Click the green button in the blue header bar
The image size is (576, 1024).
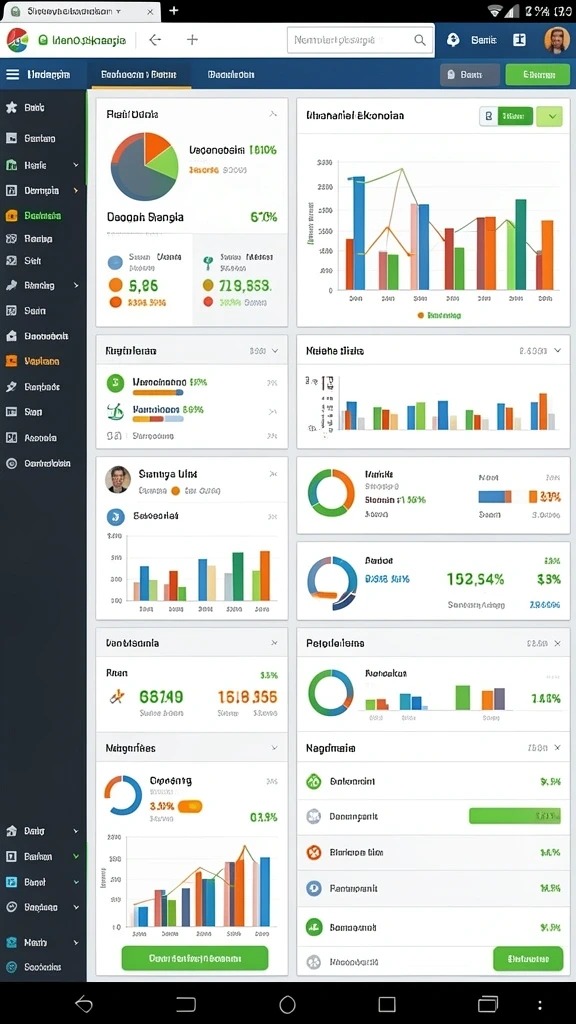tap(537, 74)
